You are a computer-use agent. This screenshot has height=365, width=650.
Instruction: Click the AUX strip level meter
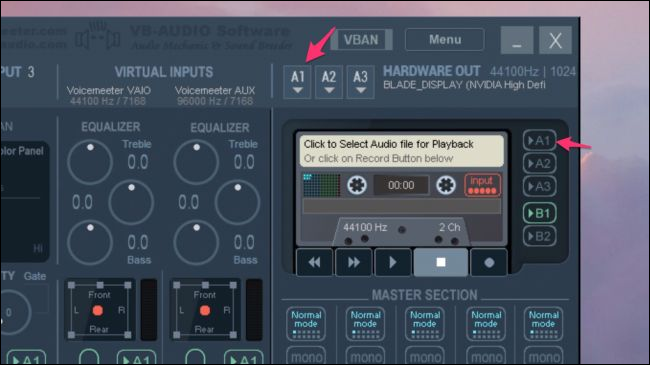pos(254,309)
